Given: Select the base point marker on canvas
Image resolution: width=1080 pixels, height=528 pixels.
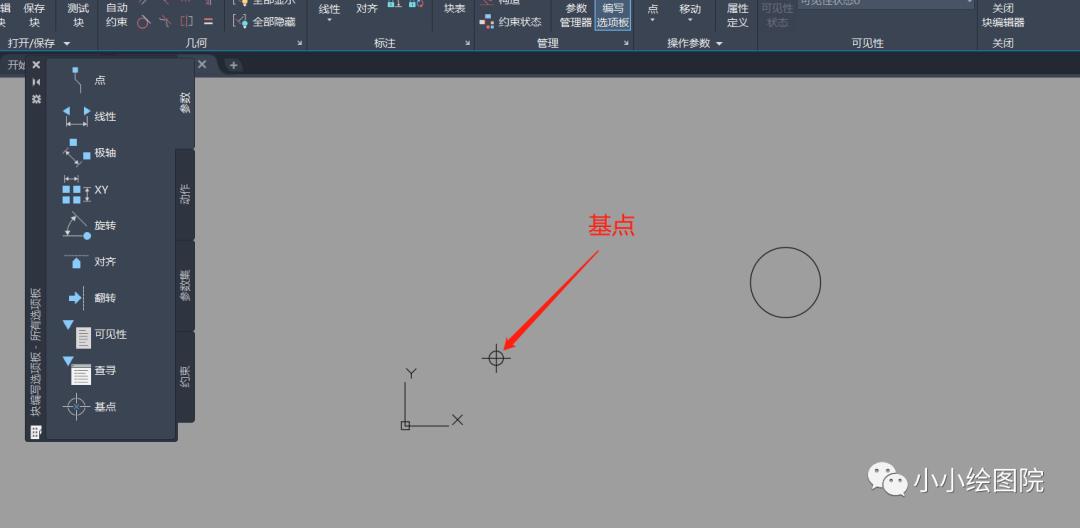Looking at the screenshot, I should (497, 358).
